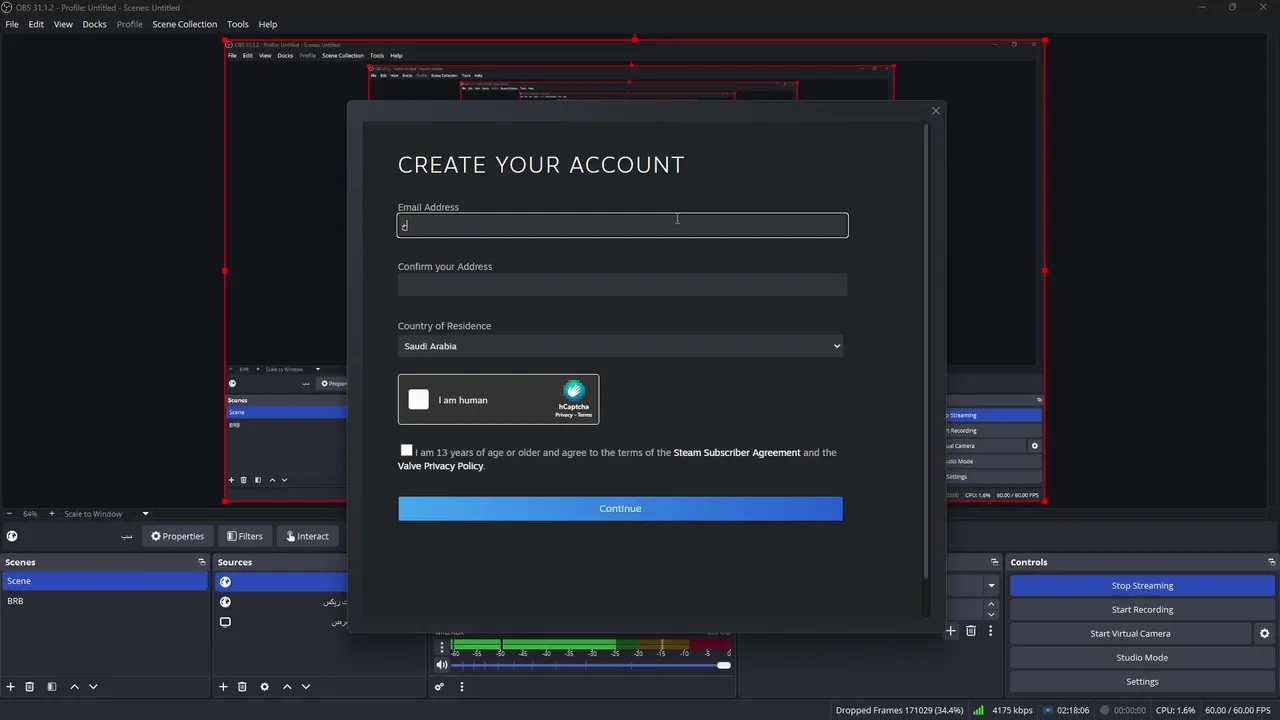Viewport: 1280px width, 720px height.
Task: Select the scene named Scene
Action: click(104, 581)
